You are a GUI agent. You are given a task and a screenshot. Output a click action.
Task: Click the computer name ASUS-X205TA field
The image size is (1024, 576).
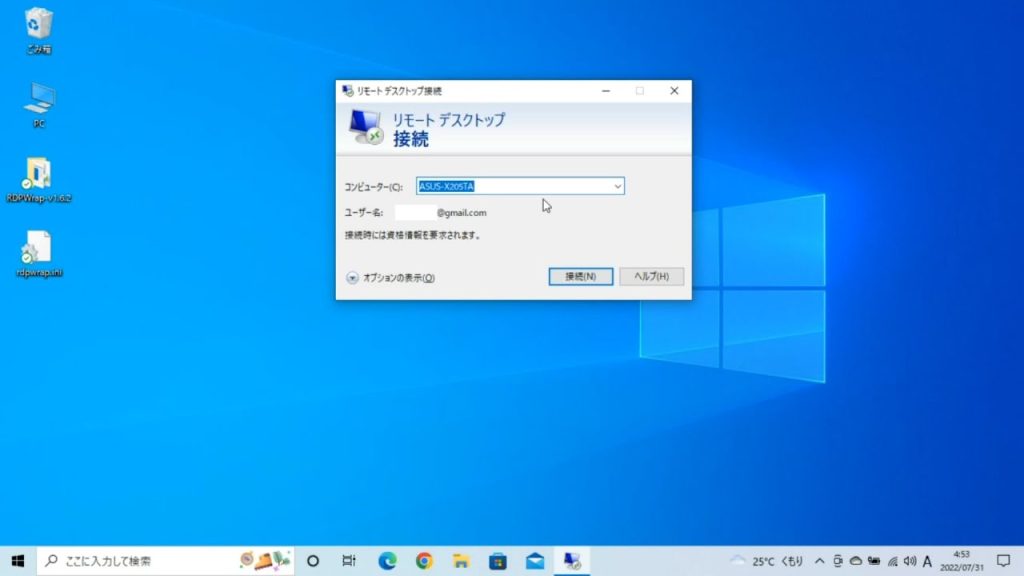click(510, 186)
